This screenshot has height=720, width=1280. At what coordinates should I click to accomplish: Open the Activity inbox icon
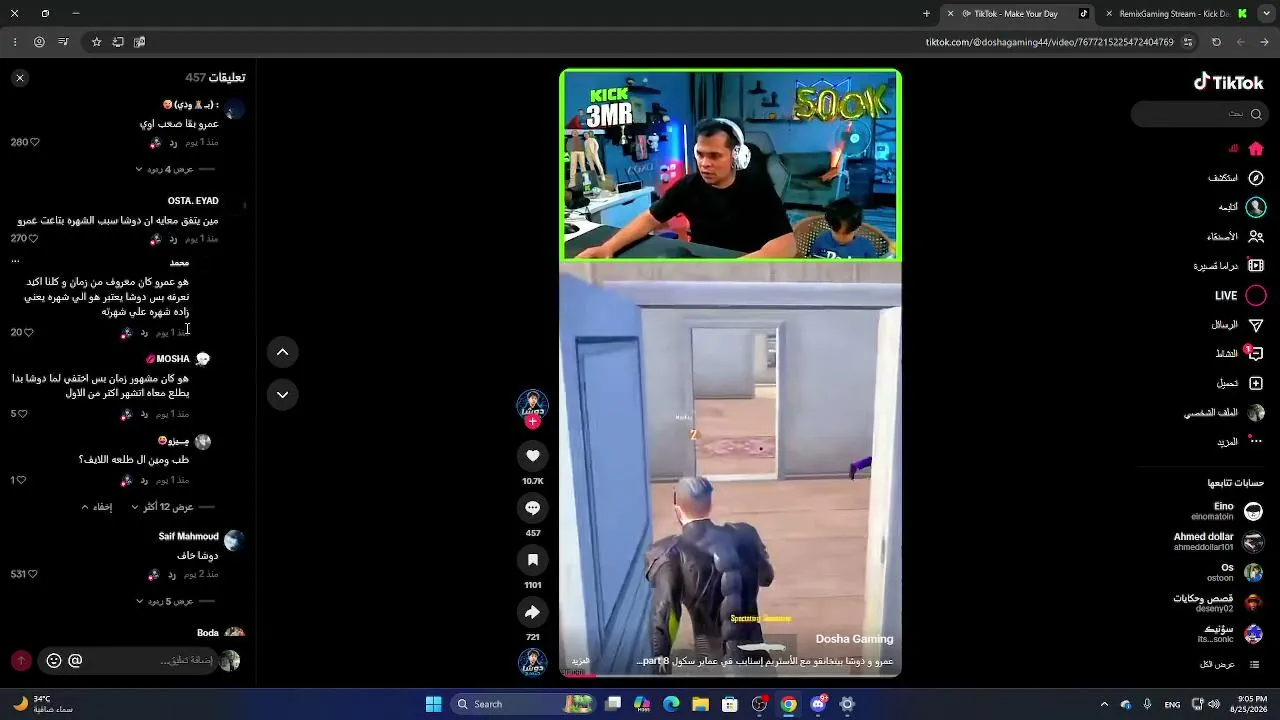(1256, 354)
